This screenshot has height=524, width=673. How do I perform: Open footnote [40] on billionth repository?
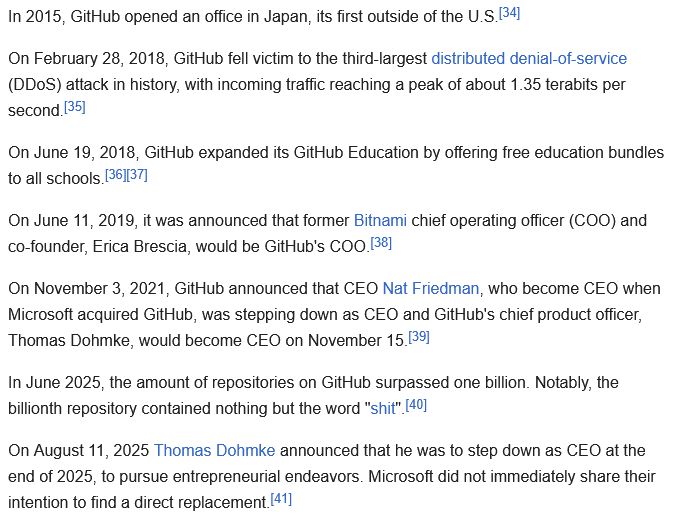coord(416,405)
